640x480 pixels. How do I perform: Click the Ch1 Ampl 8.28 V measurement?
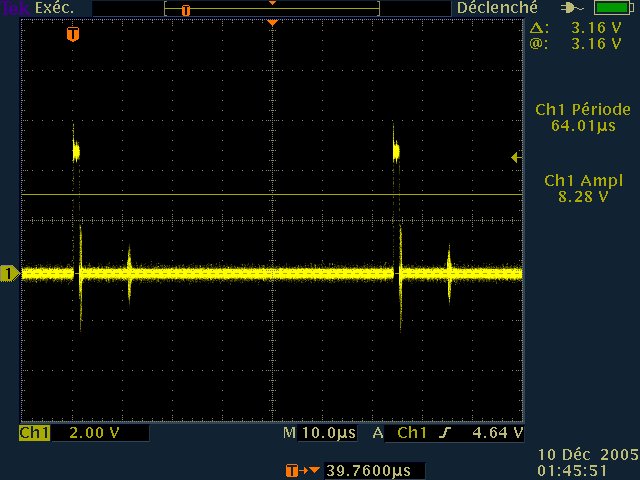point(582,189)
